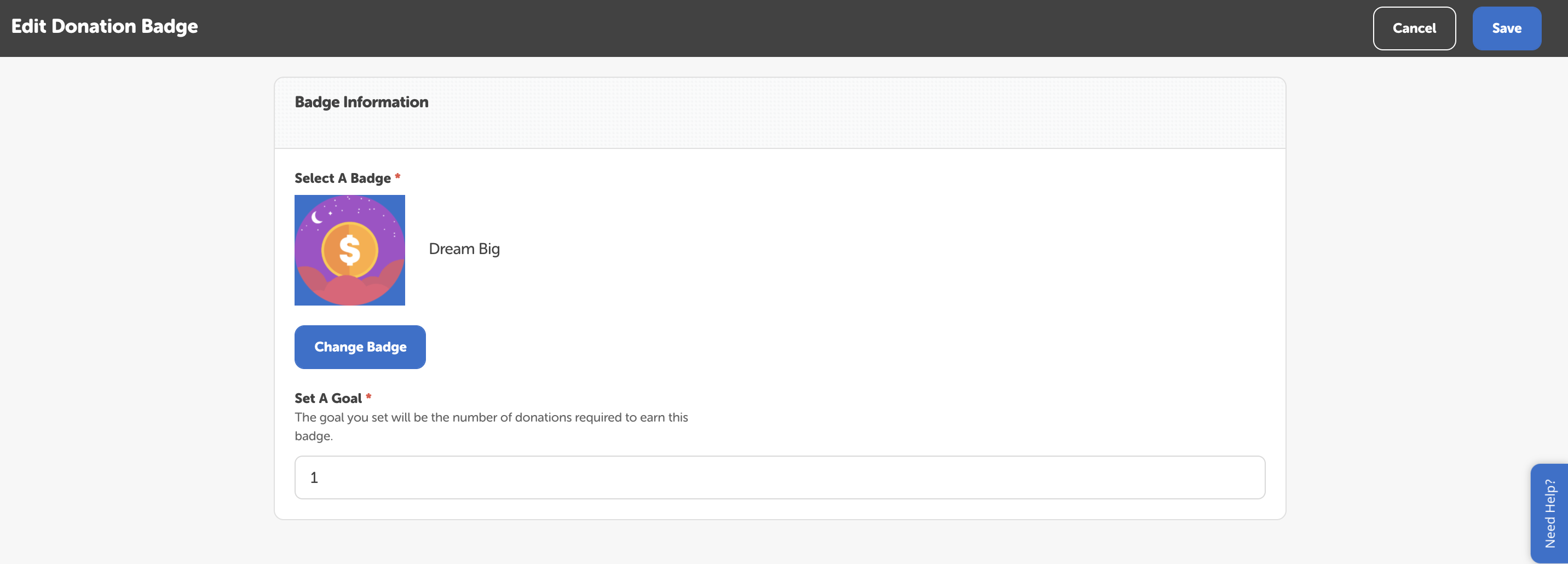Select the required asterisk next to Select A Badge
The height and width of the screenshot is (564, 1568).
(397, 177)
